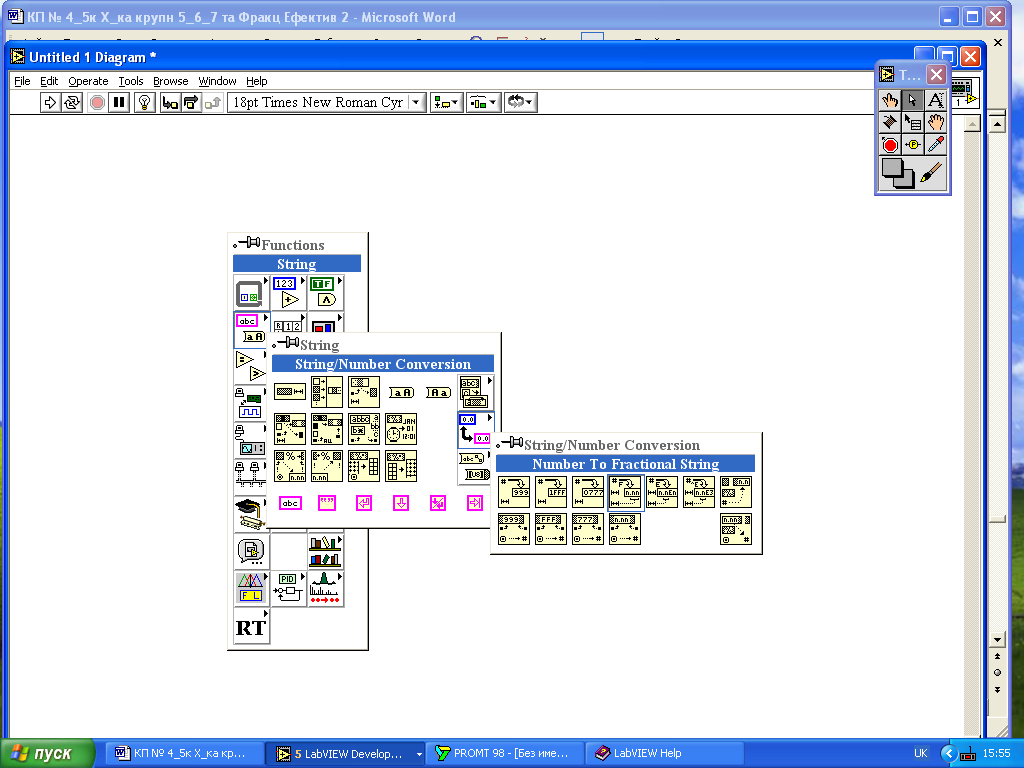Select the Format Date/Time String function

(401, 428)
